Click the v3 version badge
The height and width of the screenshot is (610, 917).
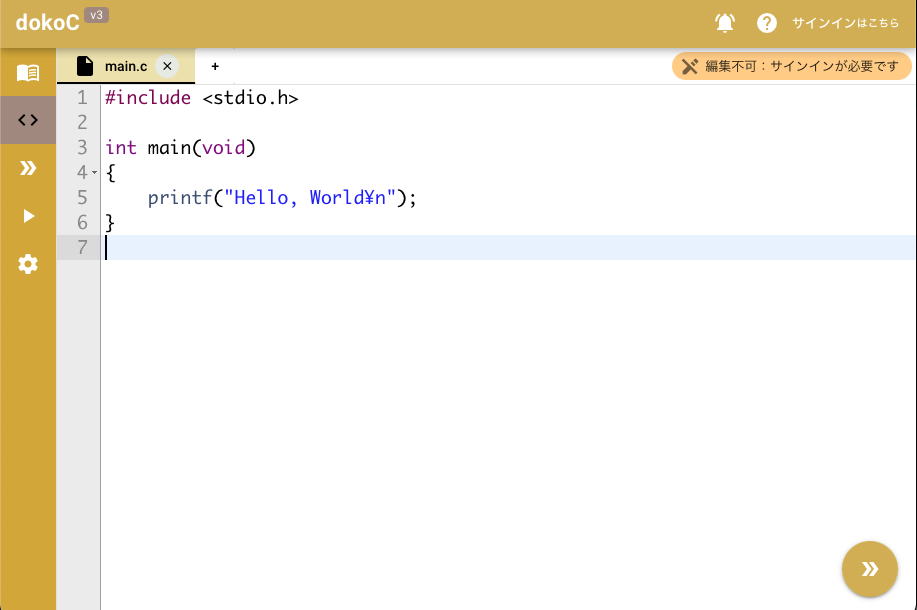(x=96, y=15)
